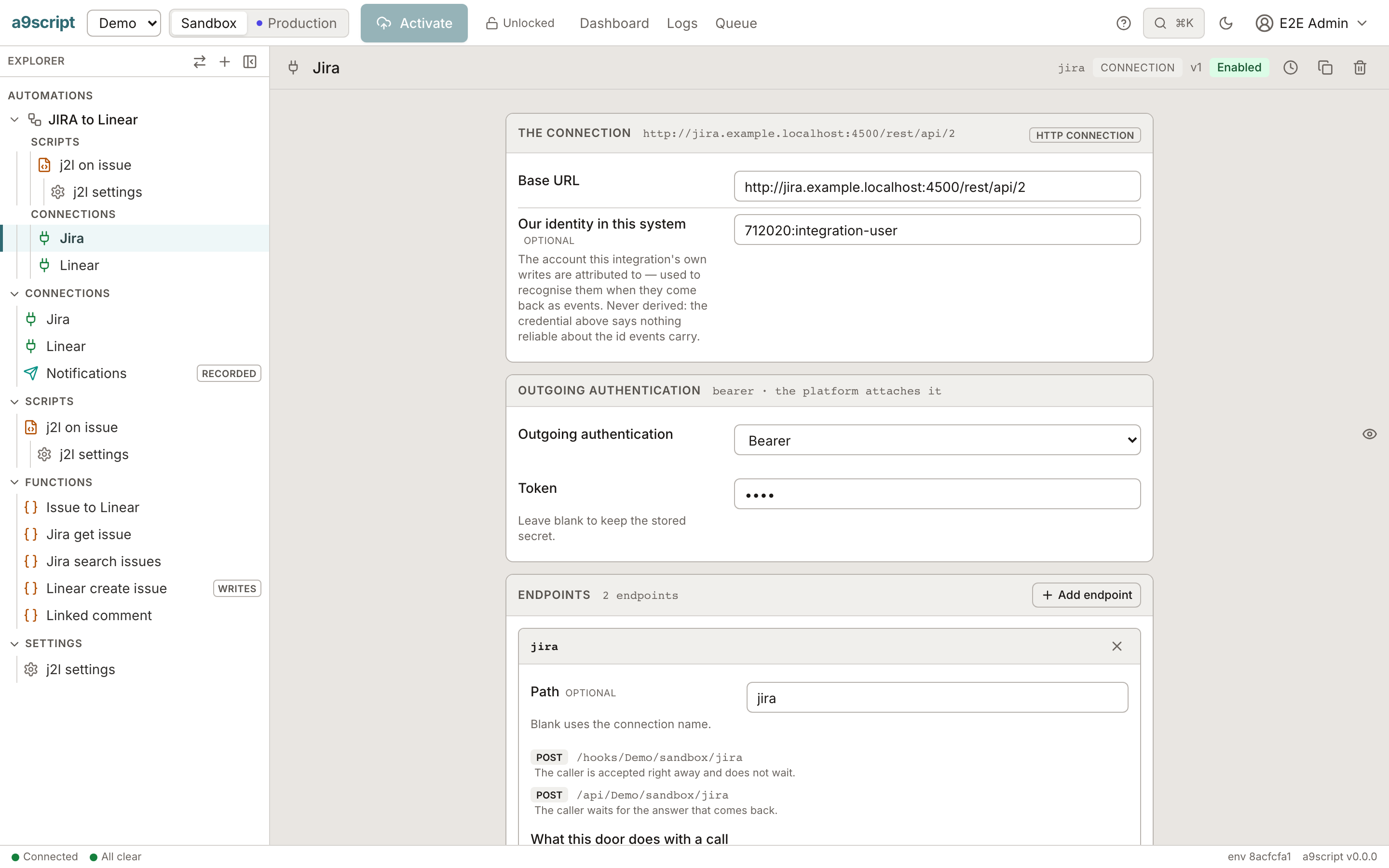Open the Notifications connection

click(x=86, y=373)
